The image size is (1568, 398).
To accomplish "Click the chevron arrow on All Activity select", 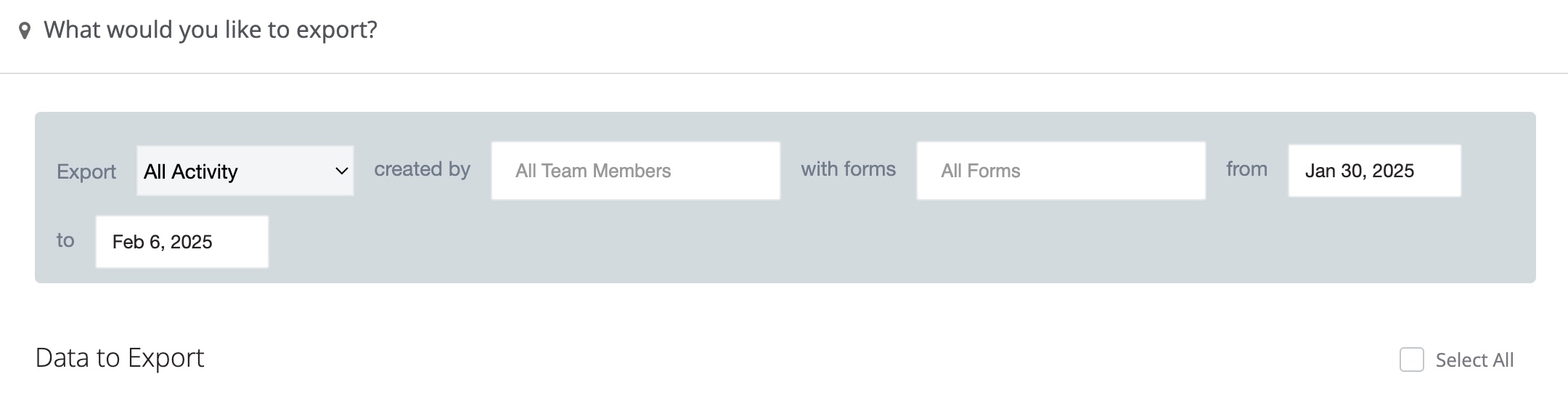I will coord(341,171).
